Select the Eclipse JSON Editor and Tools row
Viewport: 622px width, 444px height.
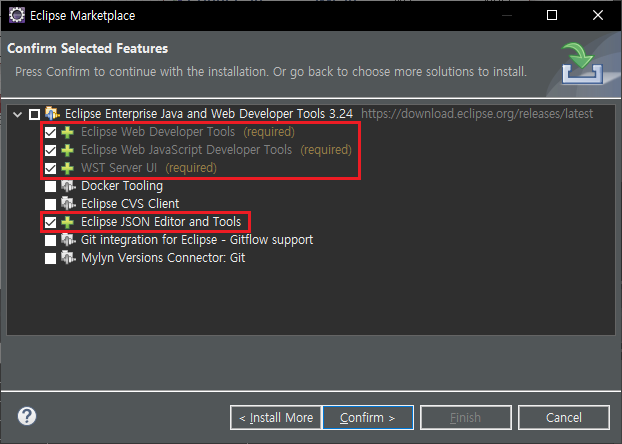[161, 222]
